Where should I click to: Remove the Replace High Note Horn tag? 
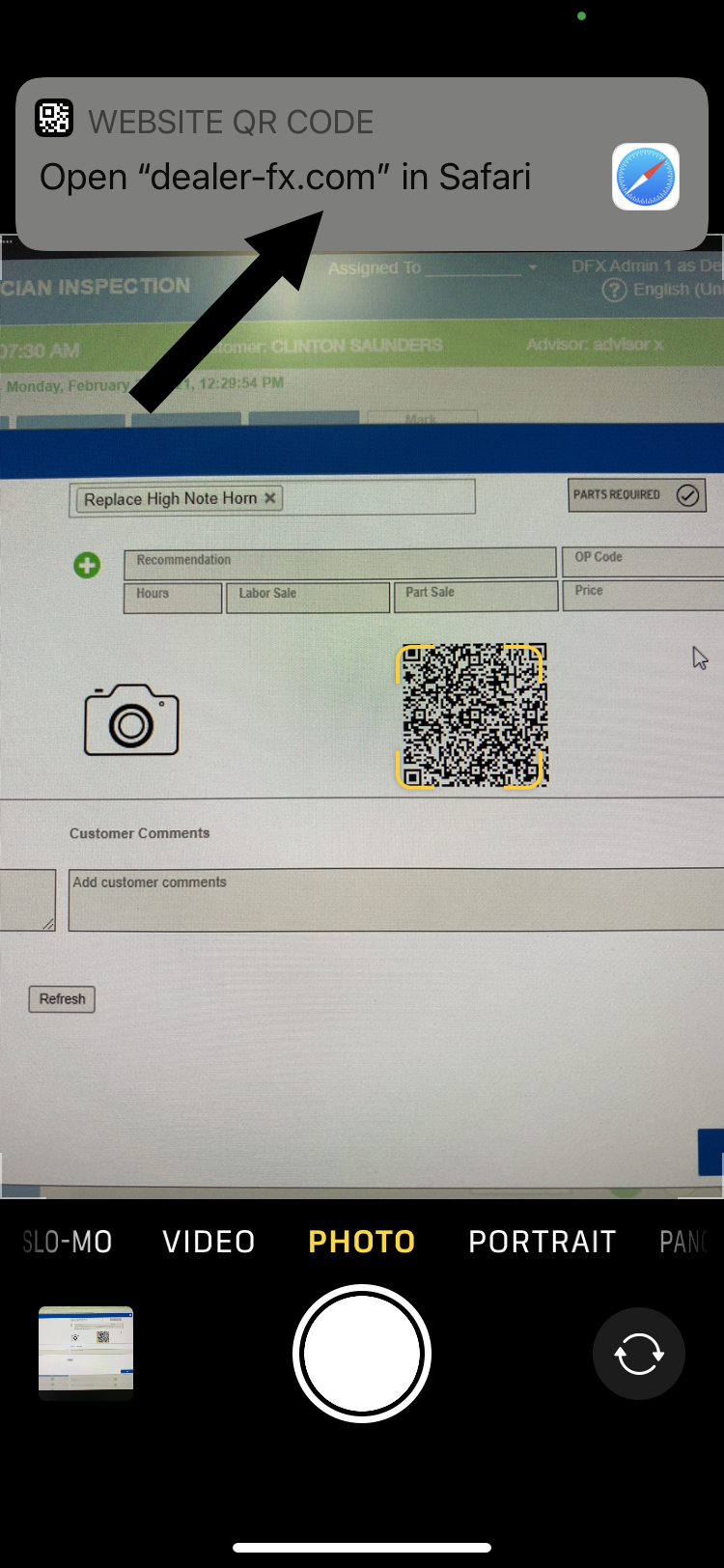pyautogui.click(x=270, y=498)
